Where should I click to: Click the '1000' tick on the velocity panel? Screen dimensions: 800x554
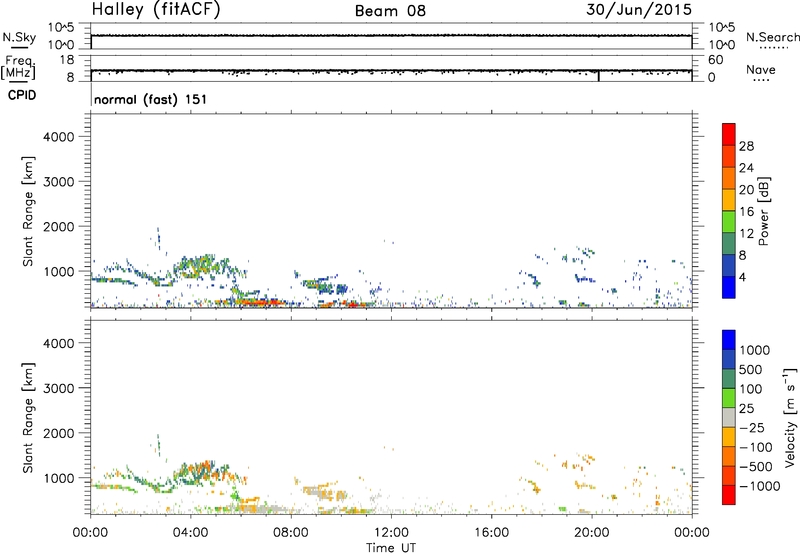(58, 478)
